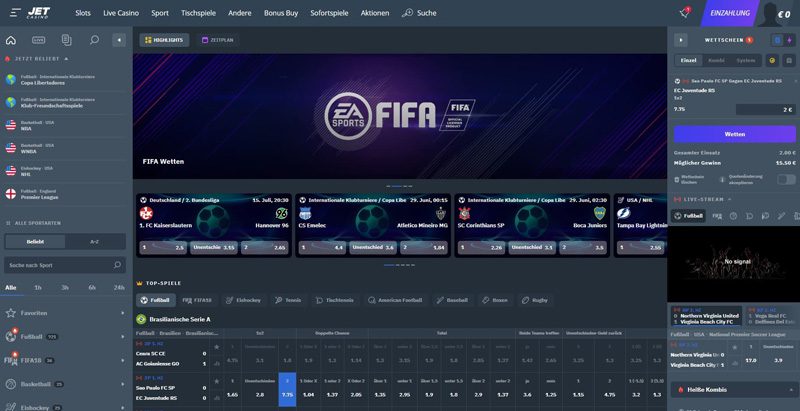The width and height of the screenshot is (800, 411).
Task: Collapse the Sao Paulo bet slip entry chevron
Action: pos(795,81)
